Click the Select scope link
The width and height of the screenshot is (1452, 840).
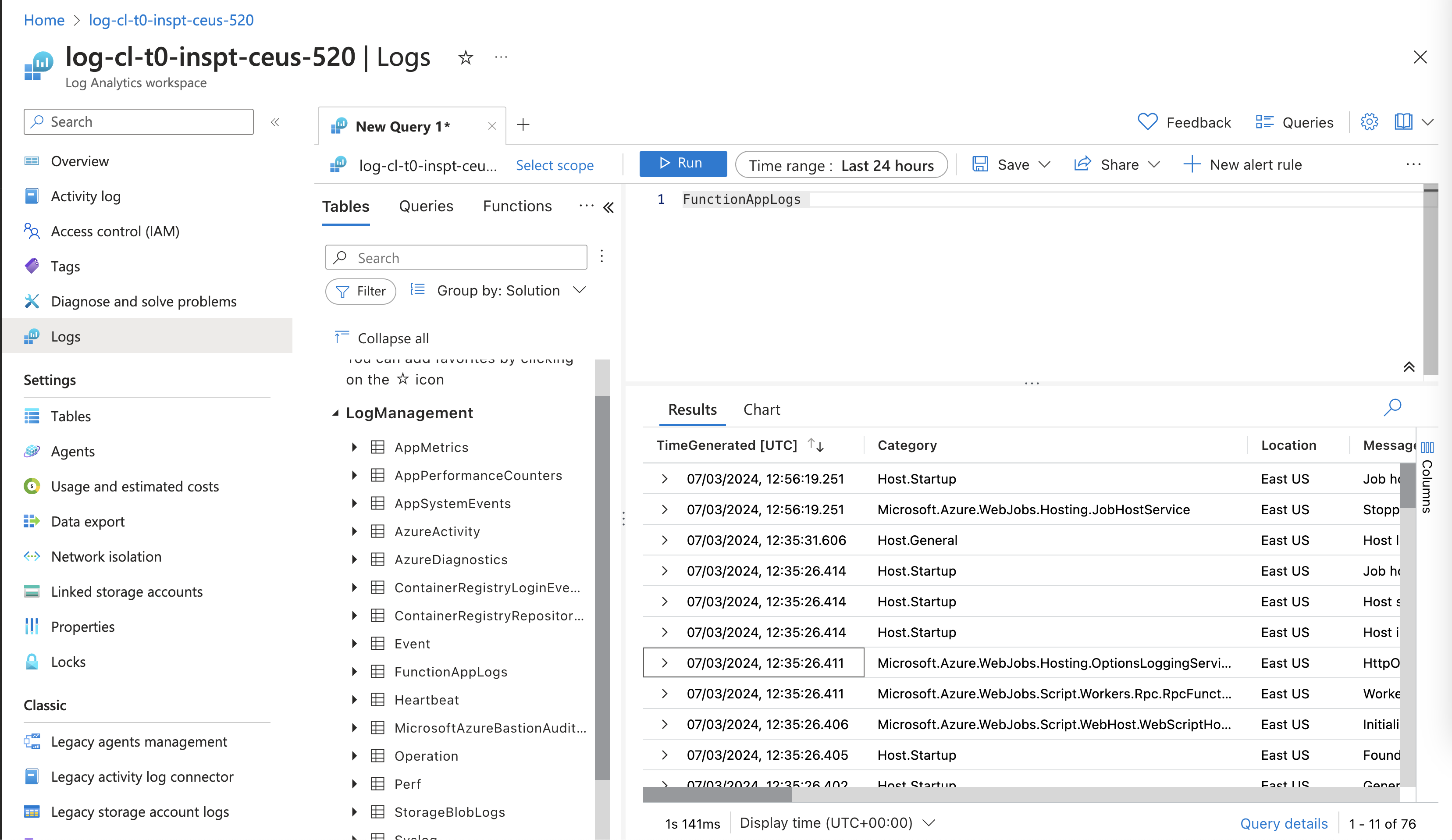[x=554, y=165]
